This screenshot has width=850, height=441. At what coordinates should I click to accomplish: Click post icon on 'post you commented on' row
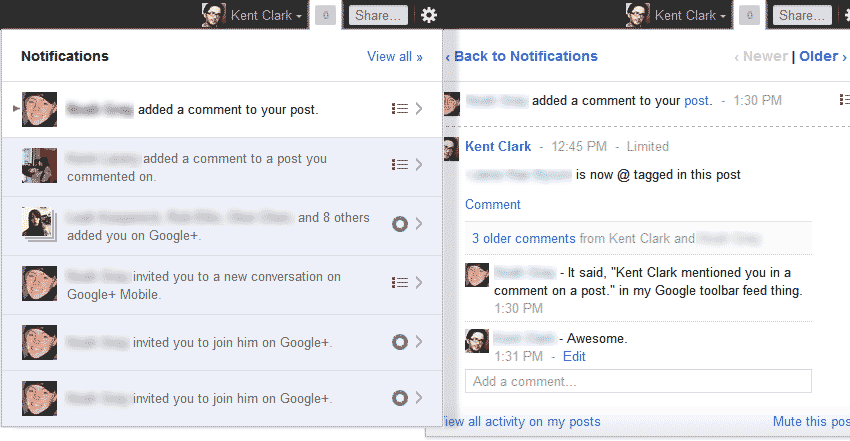[x=400, y=164]
